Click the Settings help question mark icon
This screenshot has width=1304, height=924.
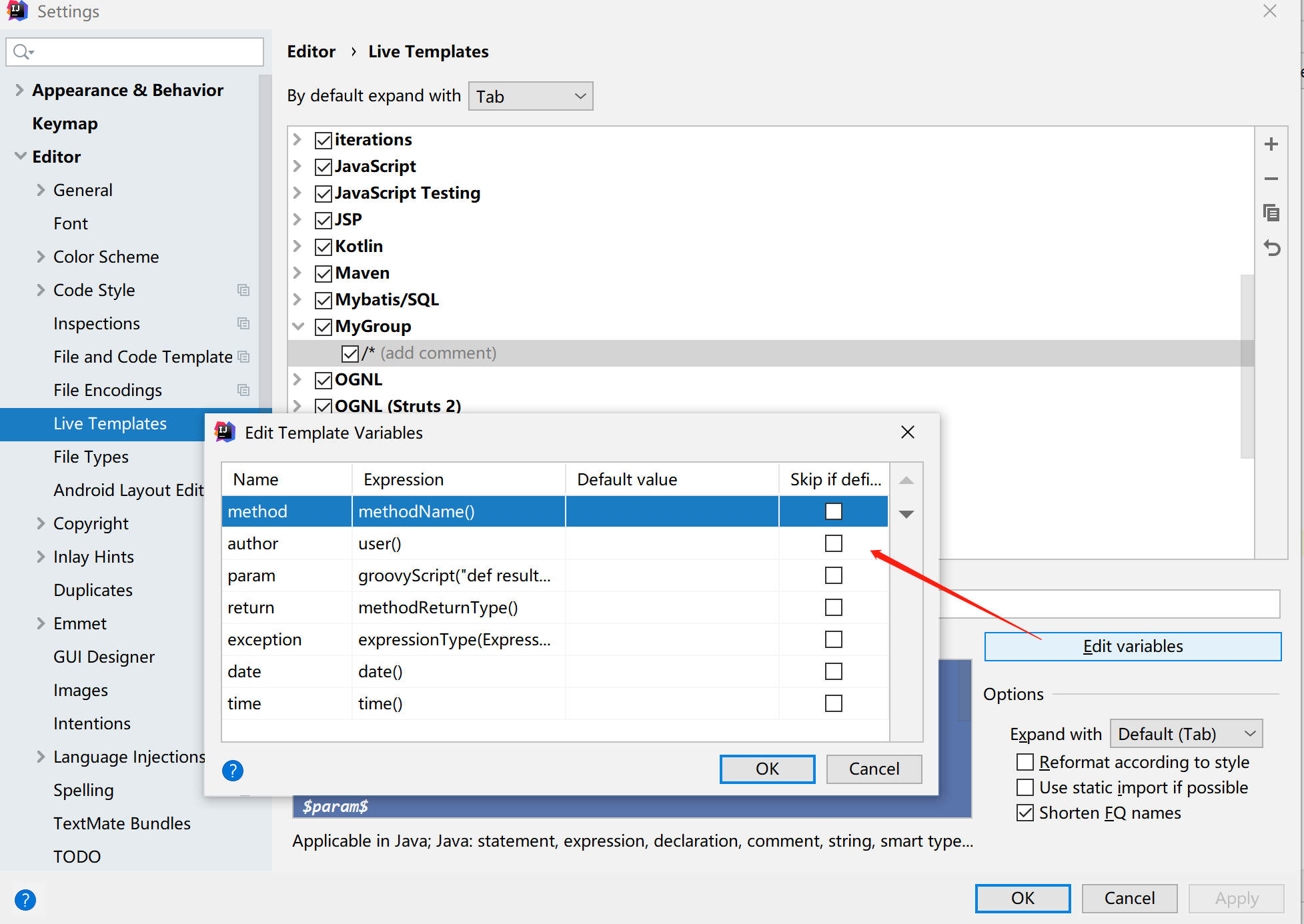tap(25, 900)
